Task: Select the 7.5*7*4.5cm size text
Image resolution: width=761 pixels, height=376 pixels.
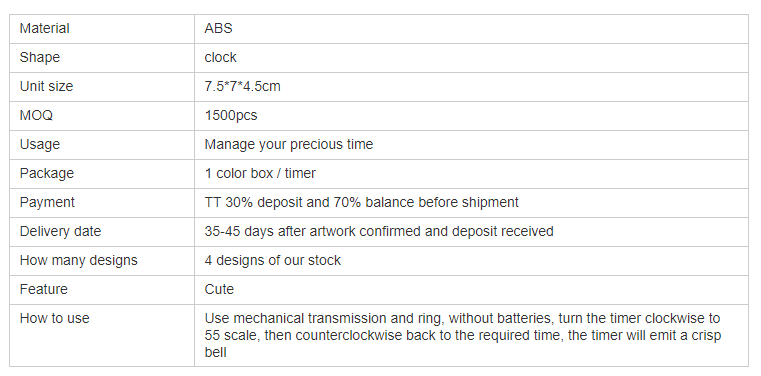Action: 243,86
